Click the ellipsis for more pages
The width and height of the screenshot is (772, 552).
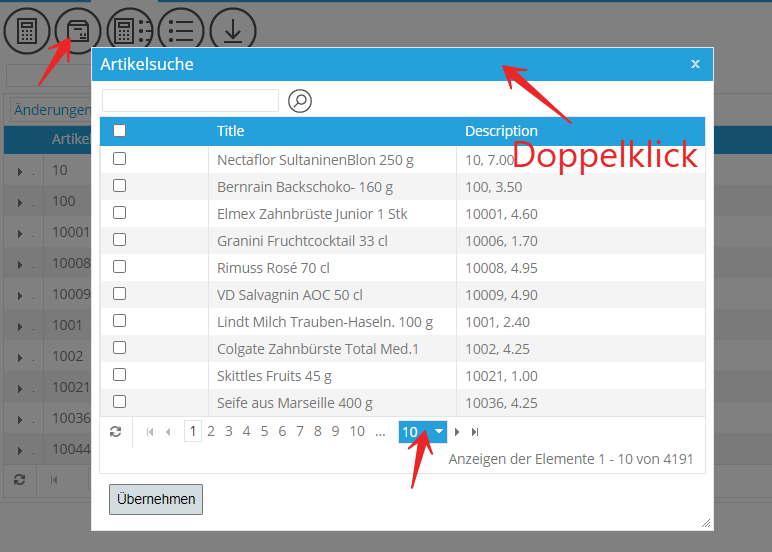[x=380, y=432]
